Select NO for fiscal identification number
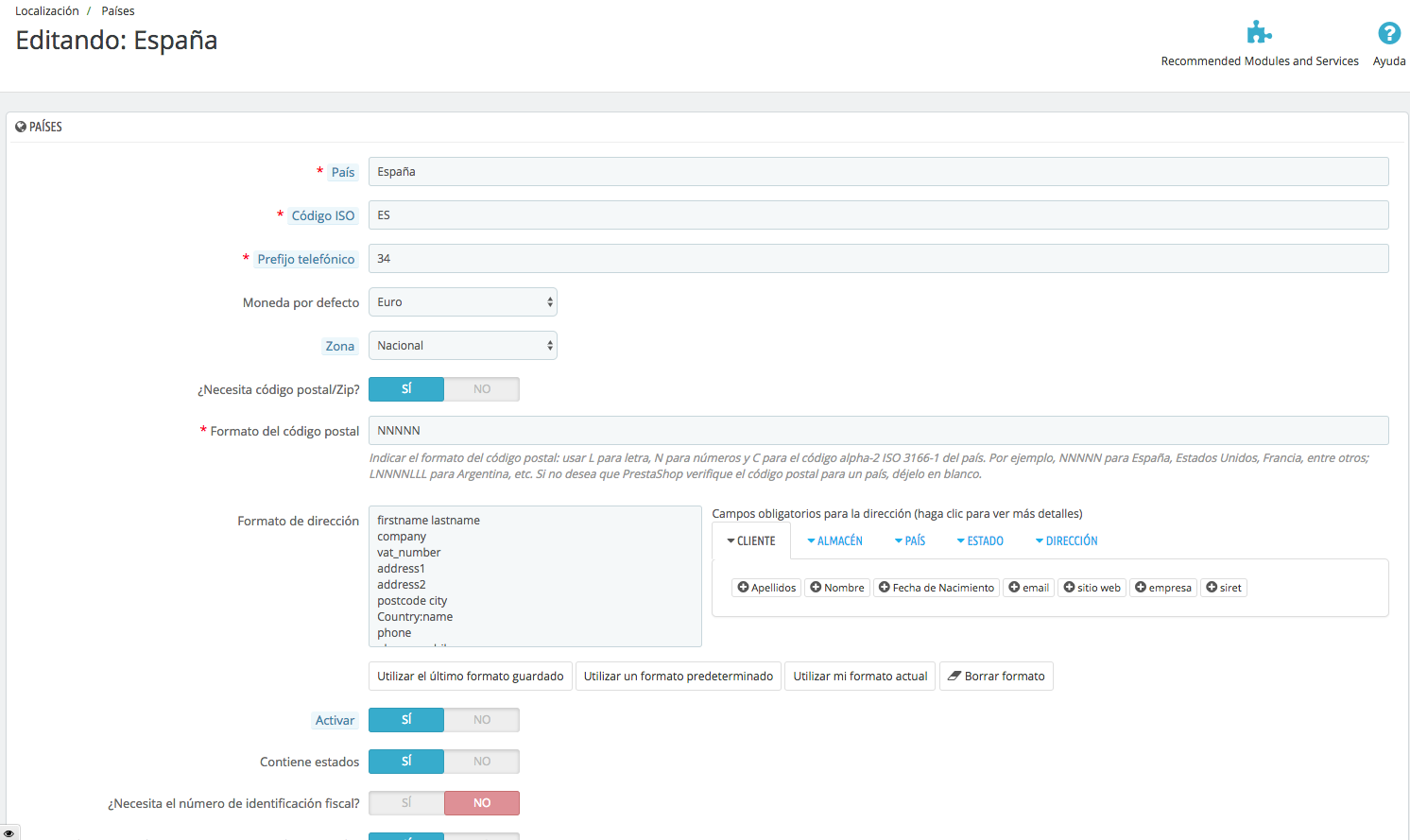 pos(482,803)
